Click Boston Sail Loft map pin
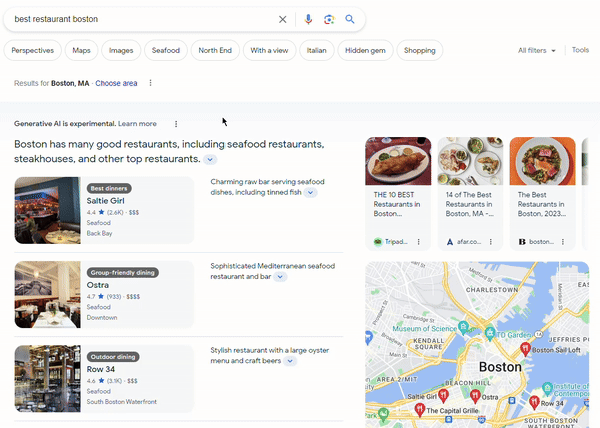Image resolution: width=600 pixels, height=428 pixels. pyautogui.click(x=525, y=348)
